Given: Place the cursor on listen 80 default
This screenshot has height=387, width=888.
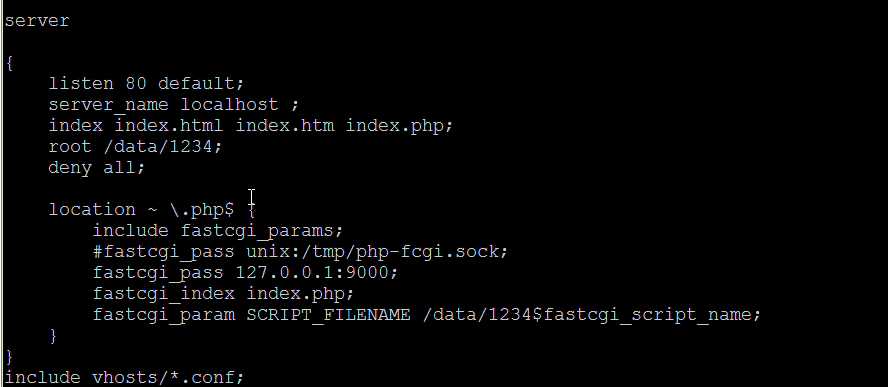Looking at the screenshot, I should point(146,84).
